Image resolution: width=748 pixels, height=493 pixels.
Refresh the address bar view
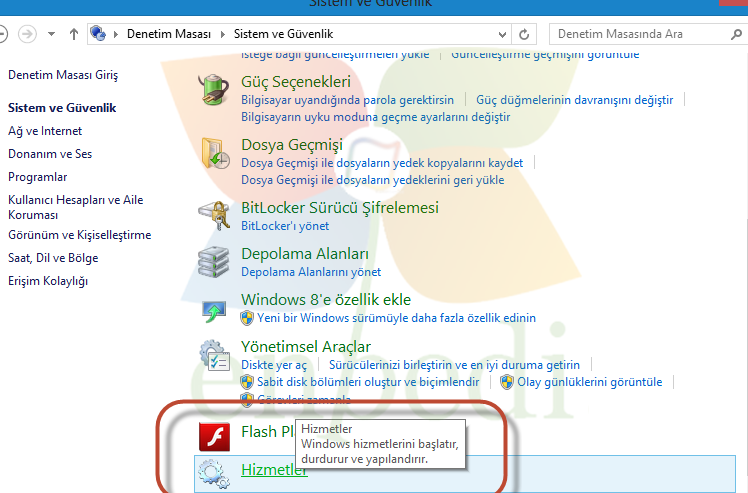524,34
